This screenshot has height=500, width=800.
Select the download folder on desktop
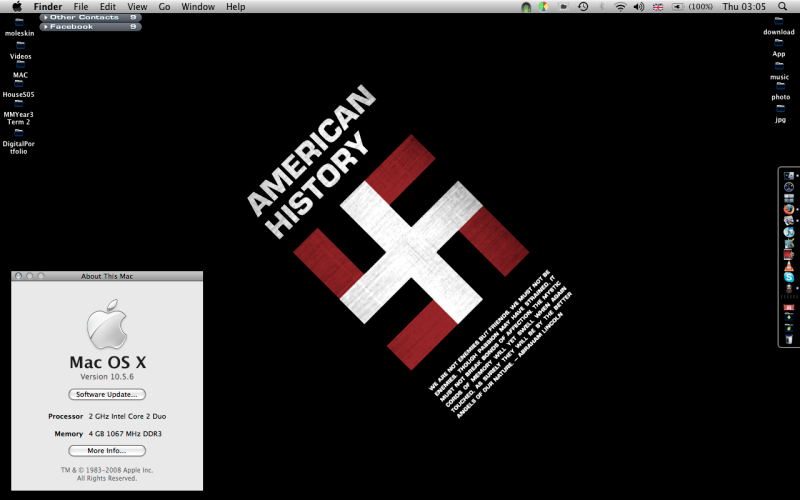[779, 27]
